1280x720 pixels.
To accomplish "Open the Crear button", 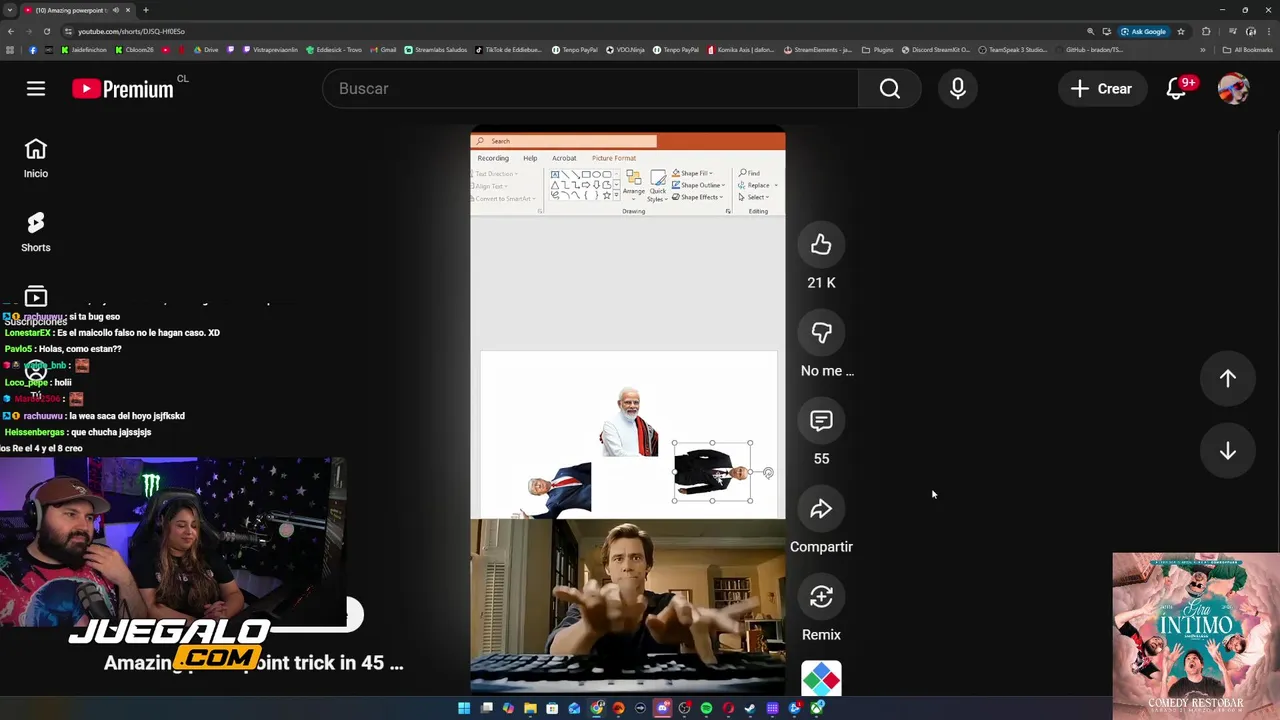I will point(1101,89).
